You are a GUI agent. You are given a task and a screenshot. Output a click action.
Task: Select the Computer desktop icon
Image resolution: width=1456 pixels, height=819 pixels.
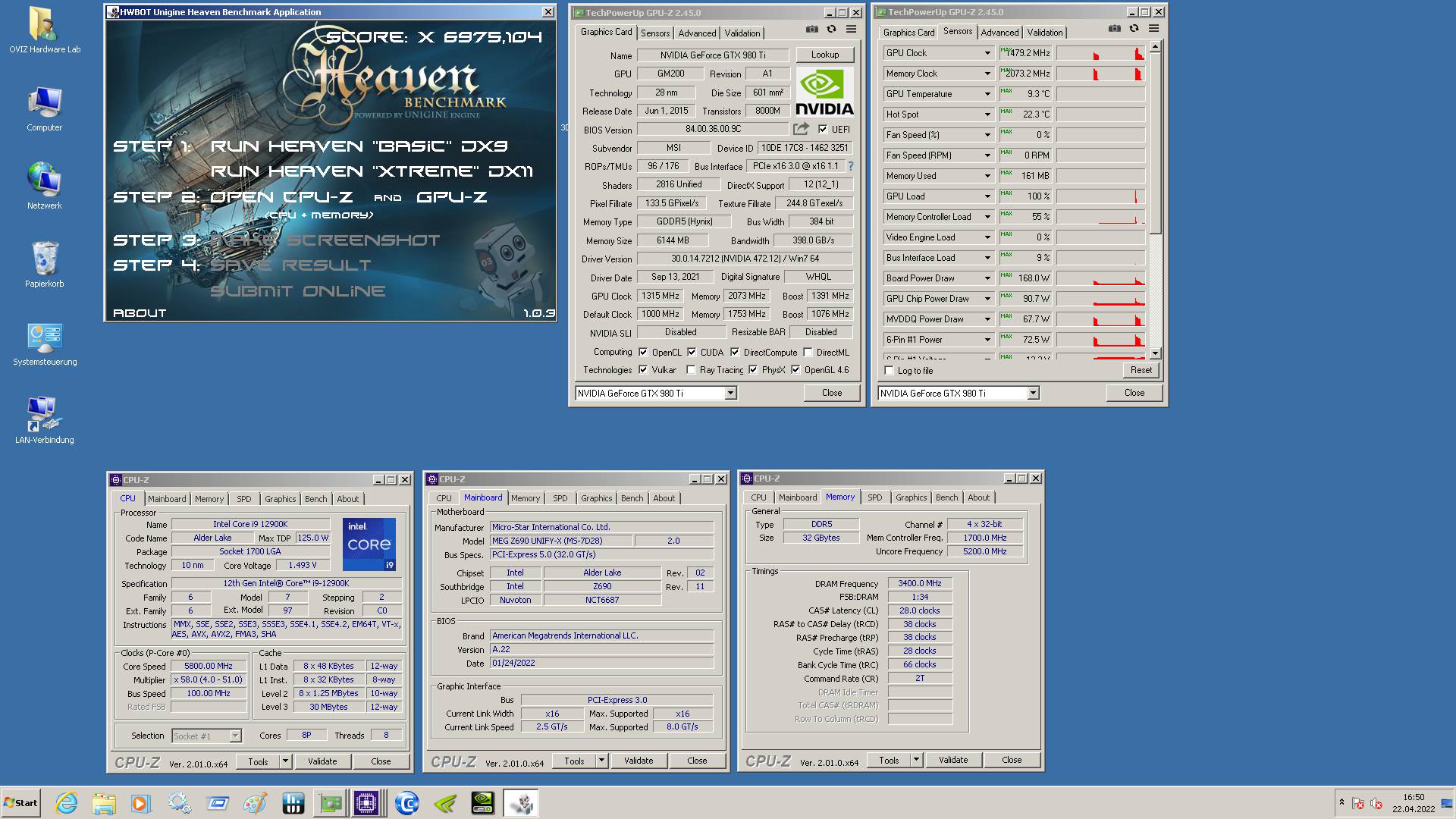click(x=44, y=108)
